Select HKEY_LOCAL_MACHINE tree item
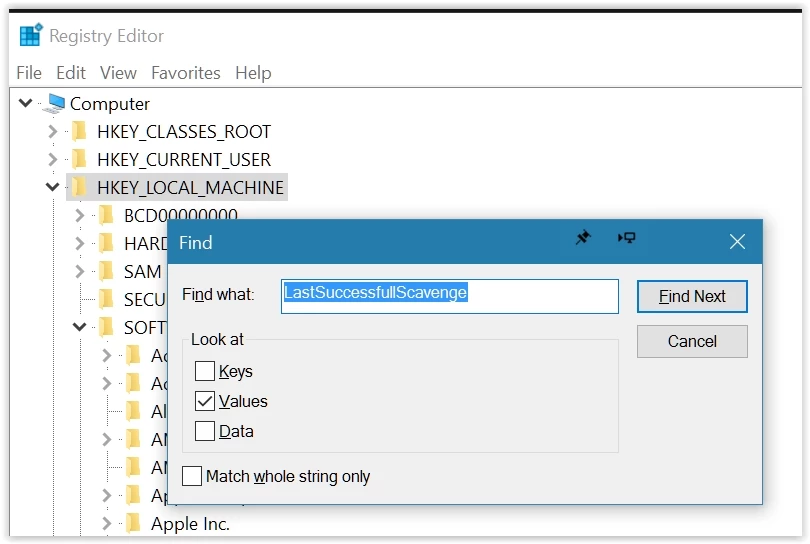The image size is (810, 544). (191, 187)
